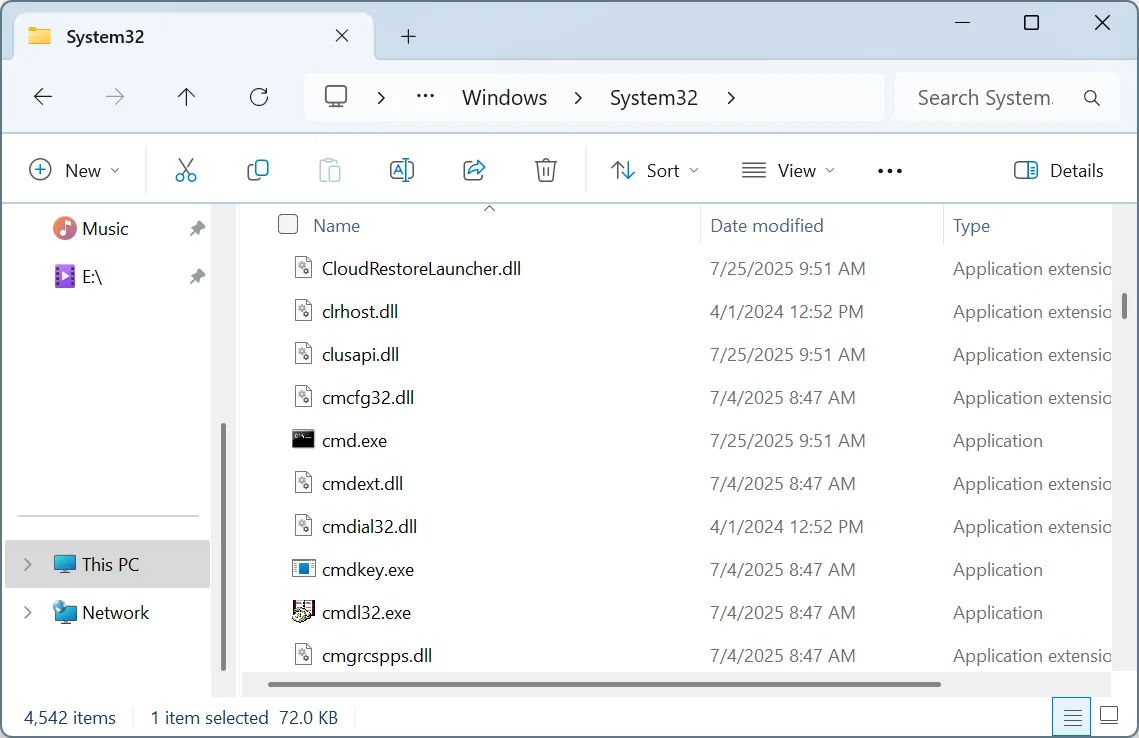The image size is (1139, 738).
Task: Click the file list vertical scrollbar thumb
Action: [1124, 306]
